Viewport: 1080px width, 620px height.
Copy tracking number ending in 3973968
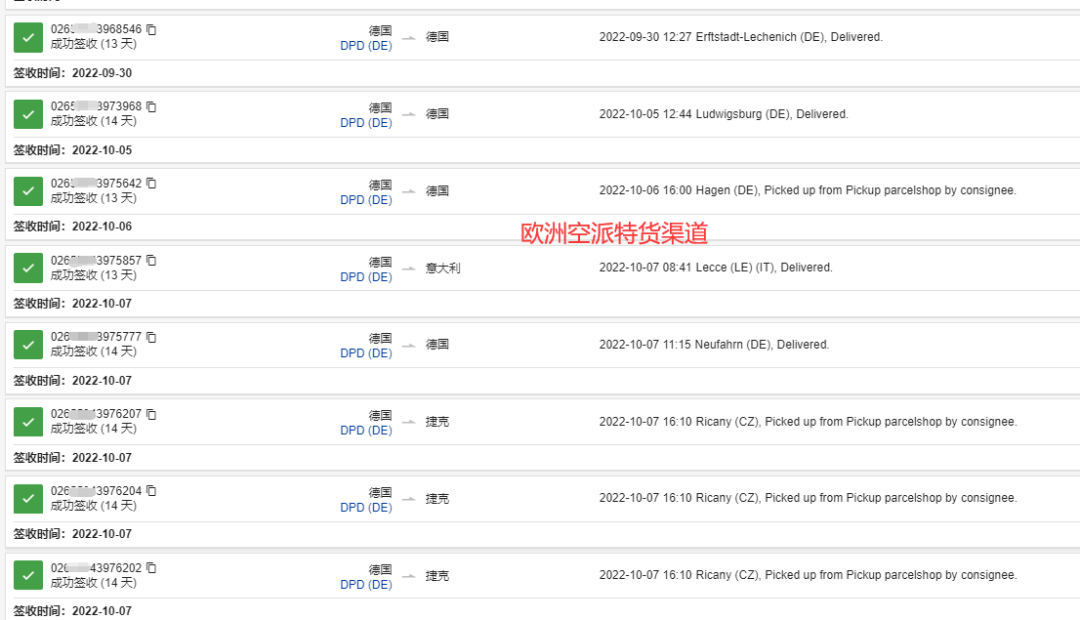[151, 107]
